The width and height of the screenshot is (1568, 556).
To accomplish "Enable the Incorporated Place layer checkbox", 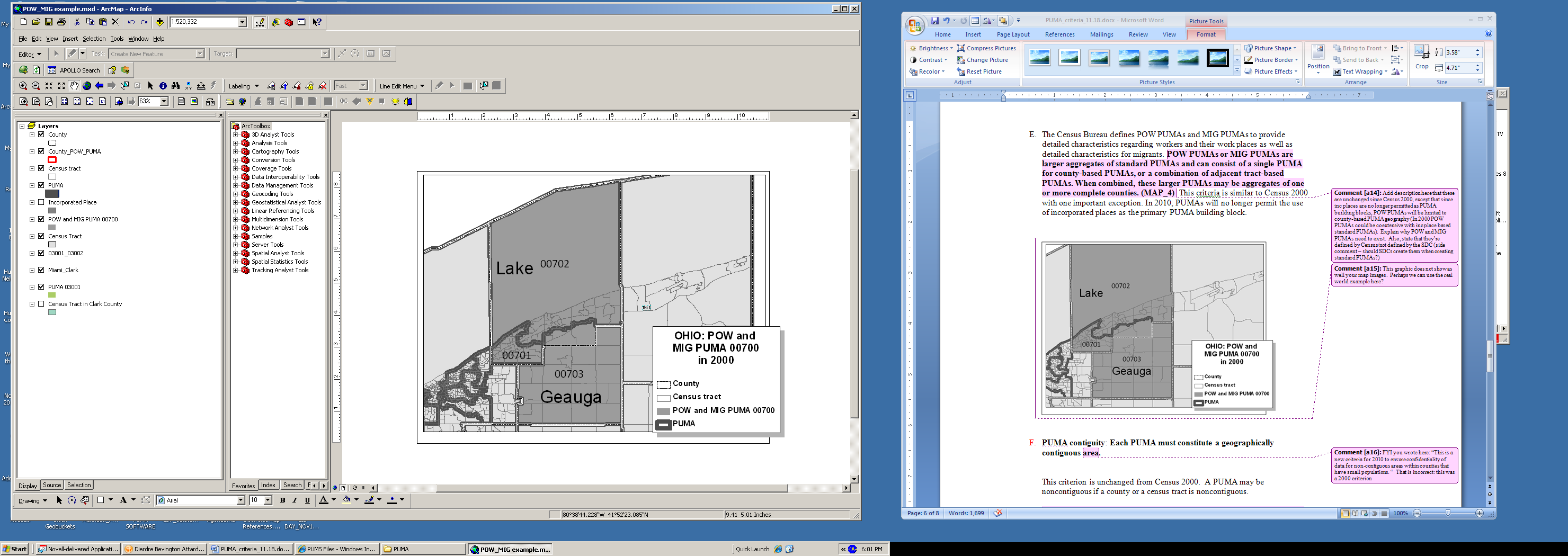I will coord(41,202).
